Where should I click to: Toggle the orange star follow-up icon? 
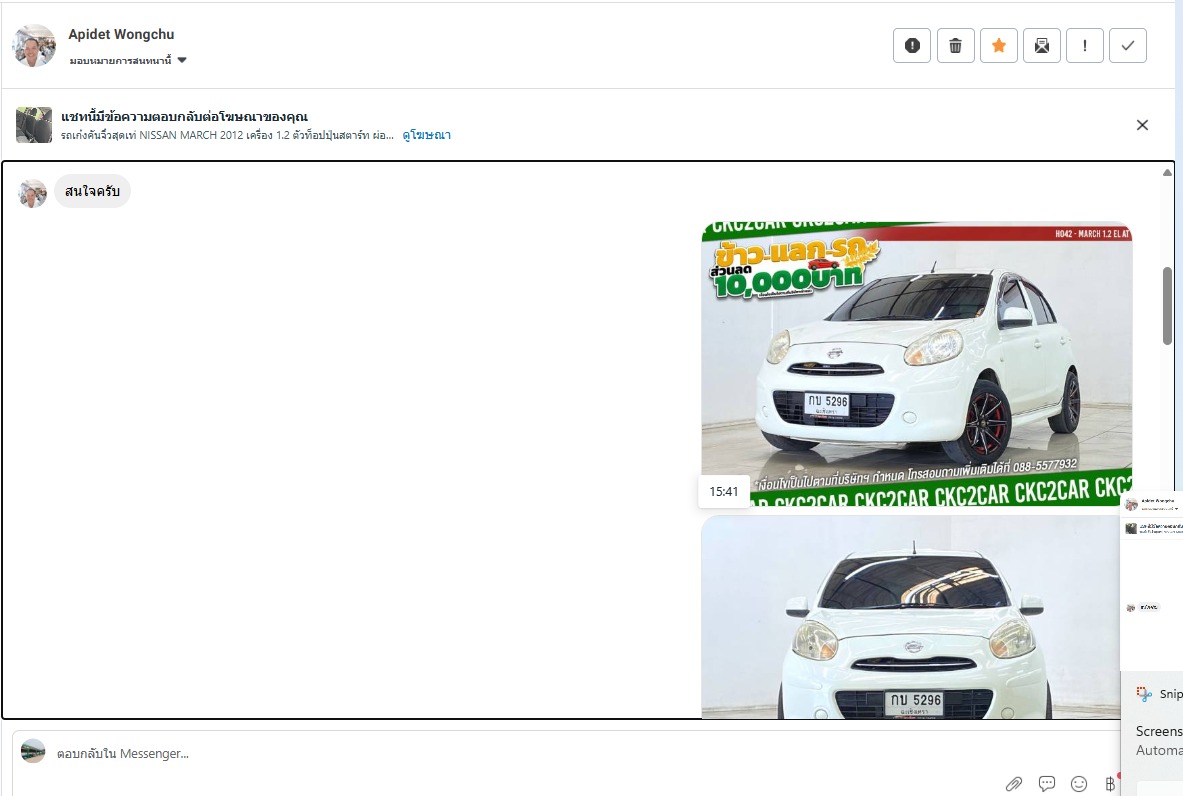(999, 46)
